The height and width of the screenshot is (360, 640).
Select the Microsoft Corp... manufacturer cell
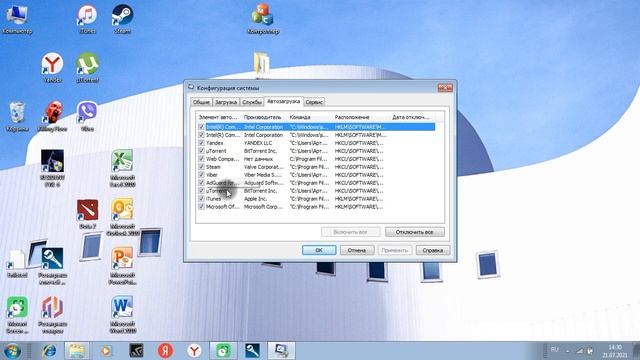pos(263,207)
